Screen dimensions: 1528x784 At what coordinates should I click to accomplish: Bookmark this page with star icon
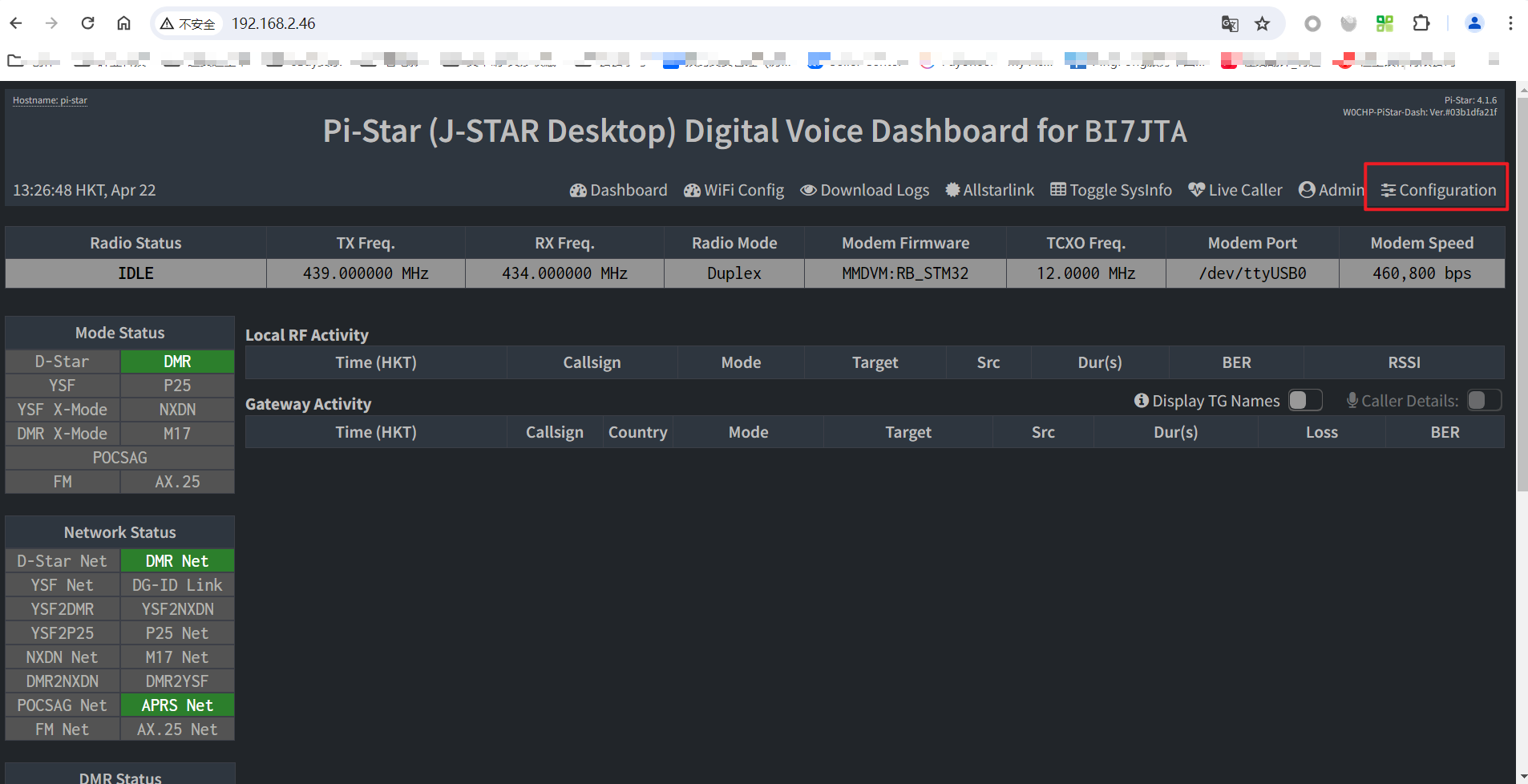(x=1263, y=23)
